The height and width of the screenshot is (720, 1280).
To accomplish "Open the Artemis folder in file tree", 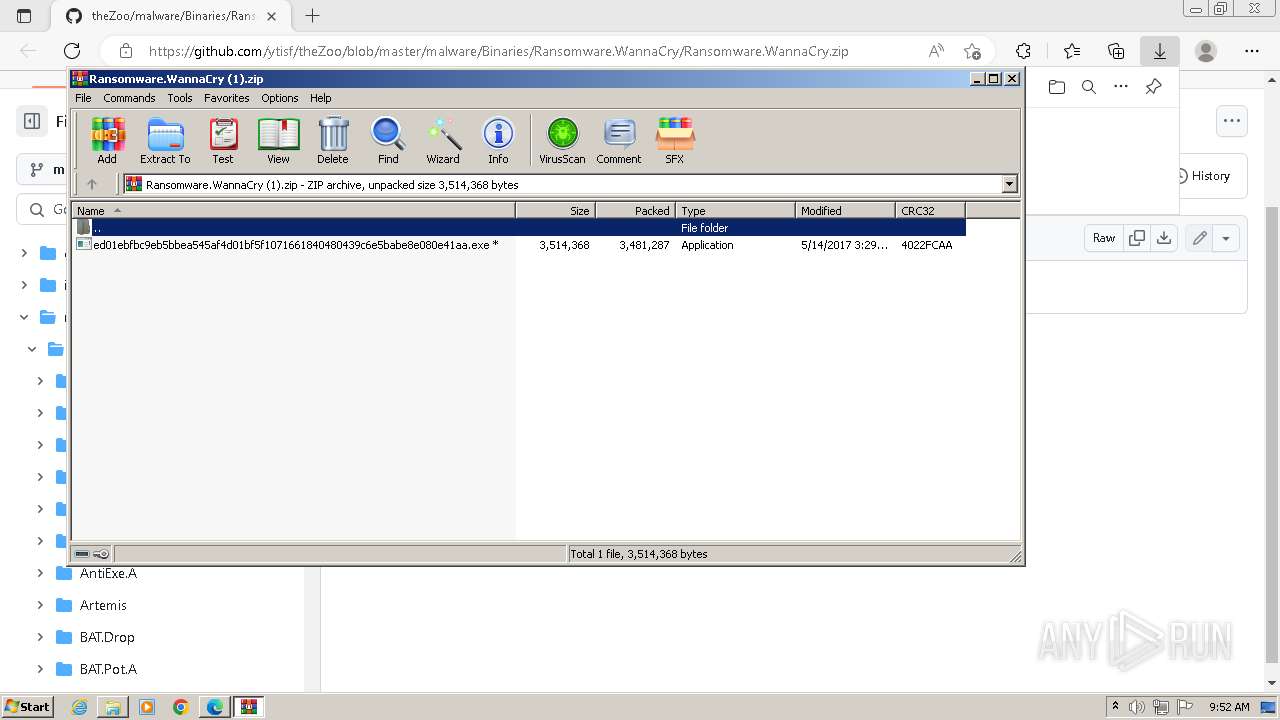I will coord(103,605).
